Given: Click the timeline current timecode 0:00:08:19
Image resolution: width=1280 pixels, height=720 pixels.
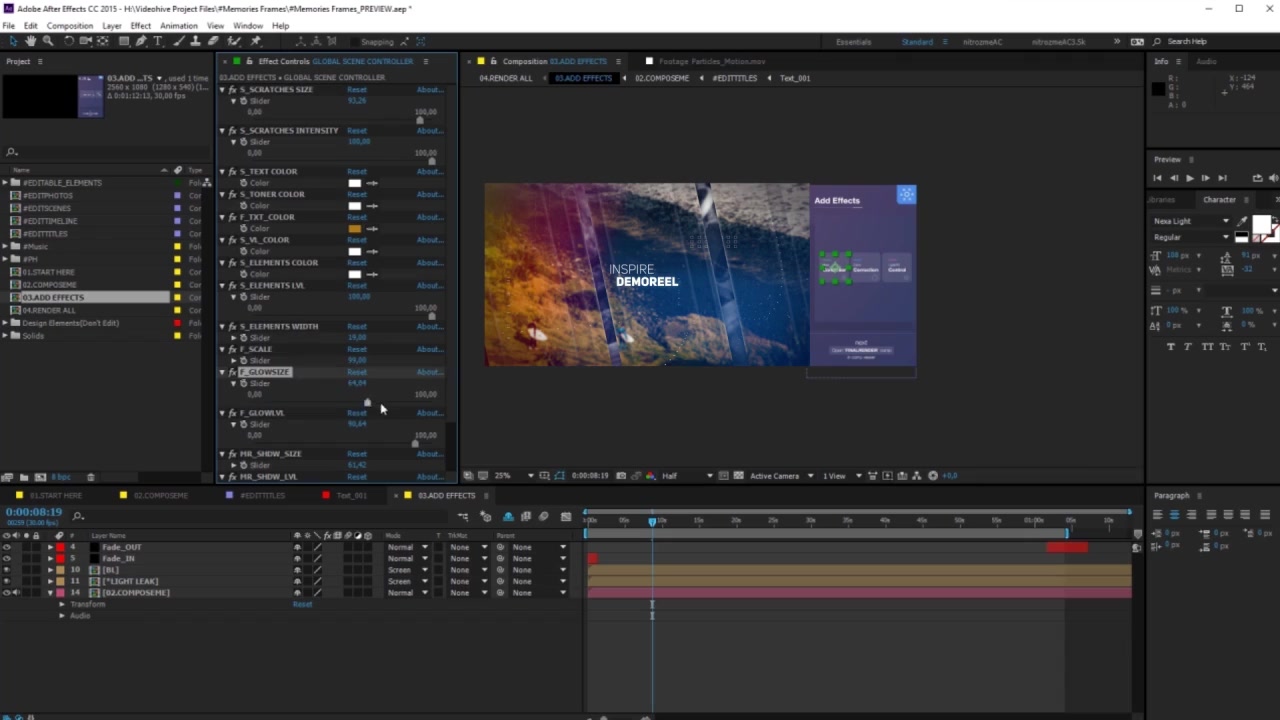Looking at the screenshot, I should click(x=34, y=512).
